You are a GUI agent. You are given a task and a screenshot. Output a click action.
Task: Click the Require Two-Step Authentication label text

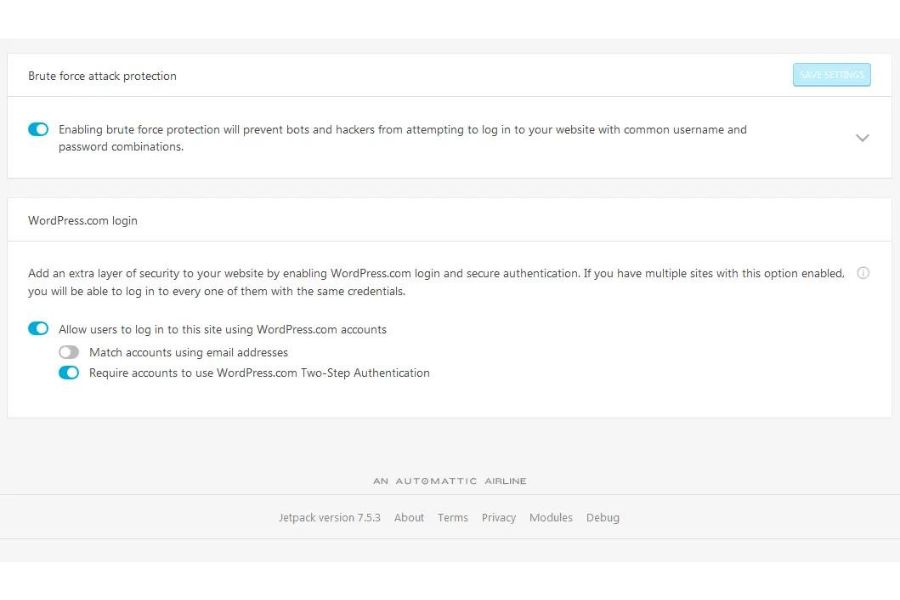[x=259, y=373]
